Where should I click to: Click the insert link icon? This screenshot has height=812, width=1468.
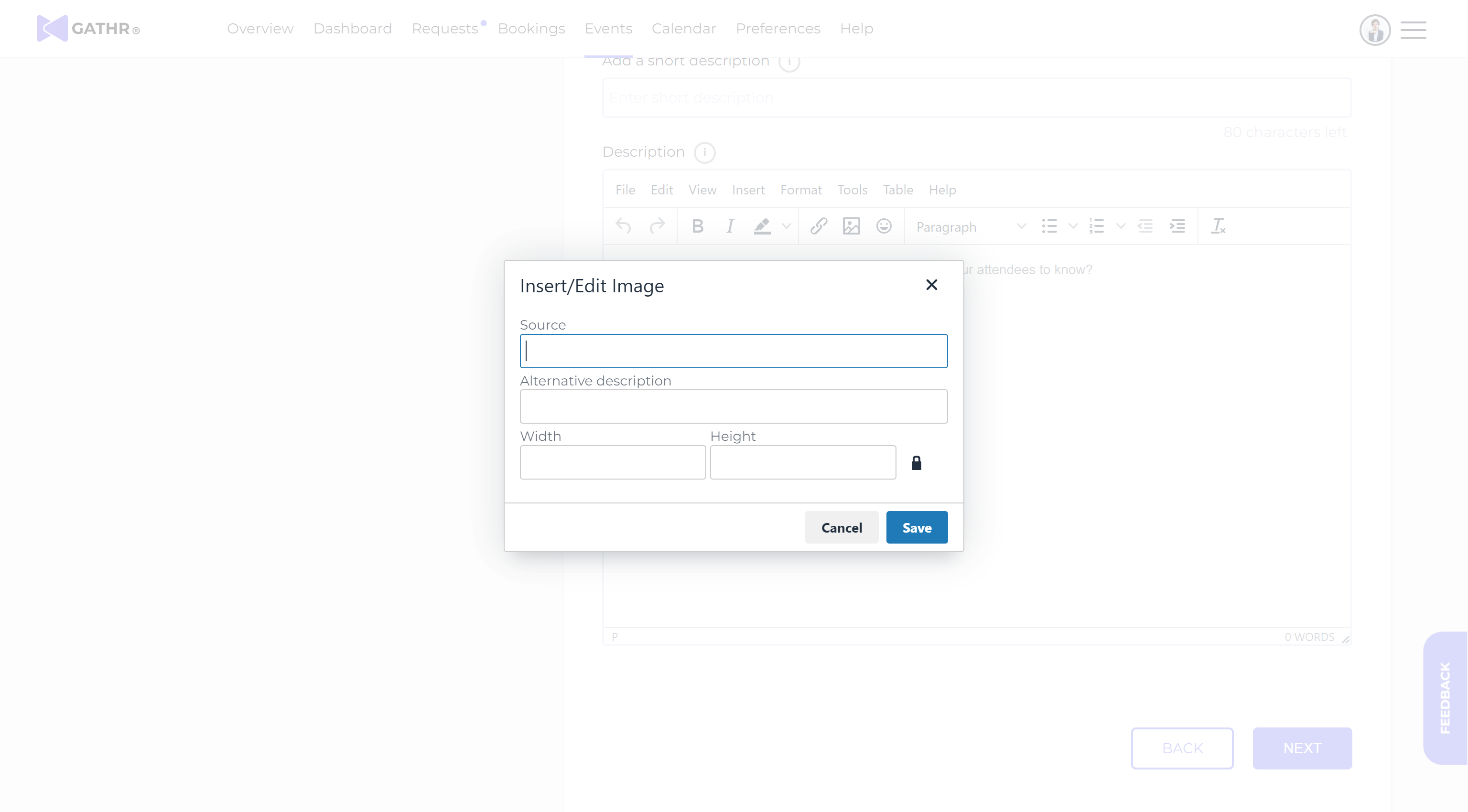(818, 226)
